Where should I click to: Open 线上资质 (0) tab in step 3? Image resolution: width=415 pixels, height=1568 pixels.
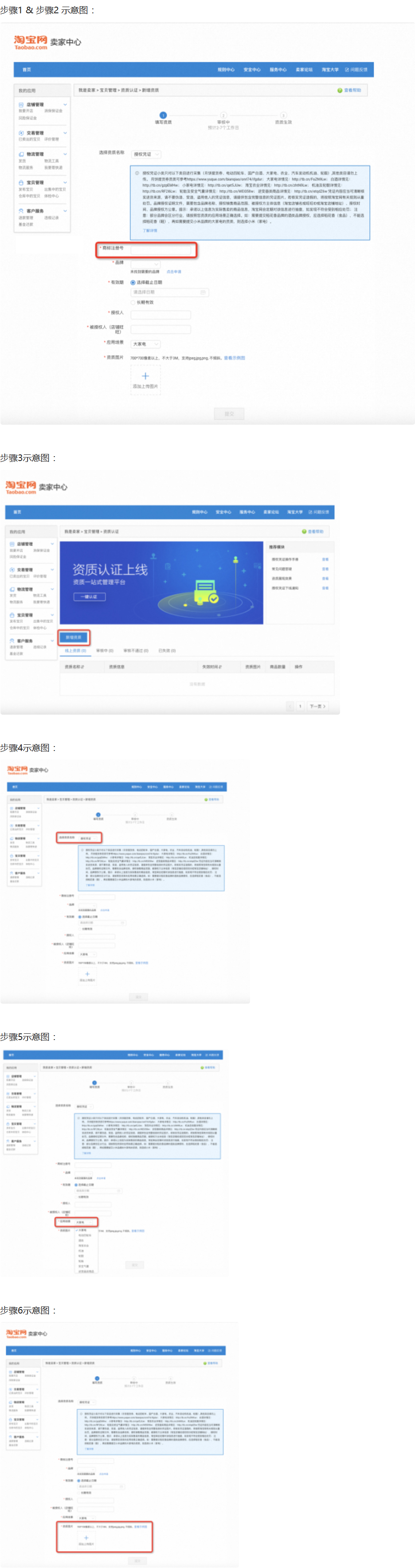(75, 651)
